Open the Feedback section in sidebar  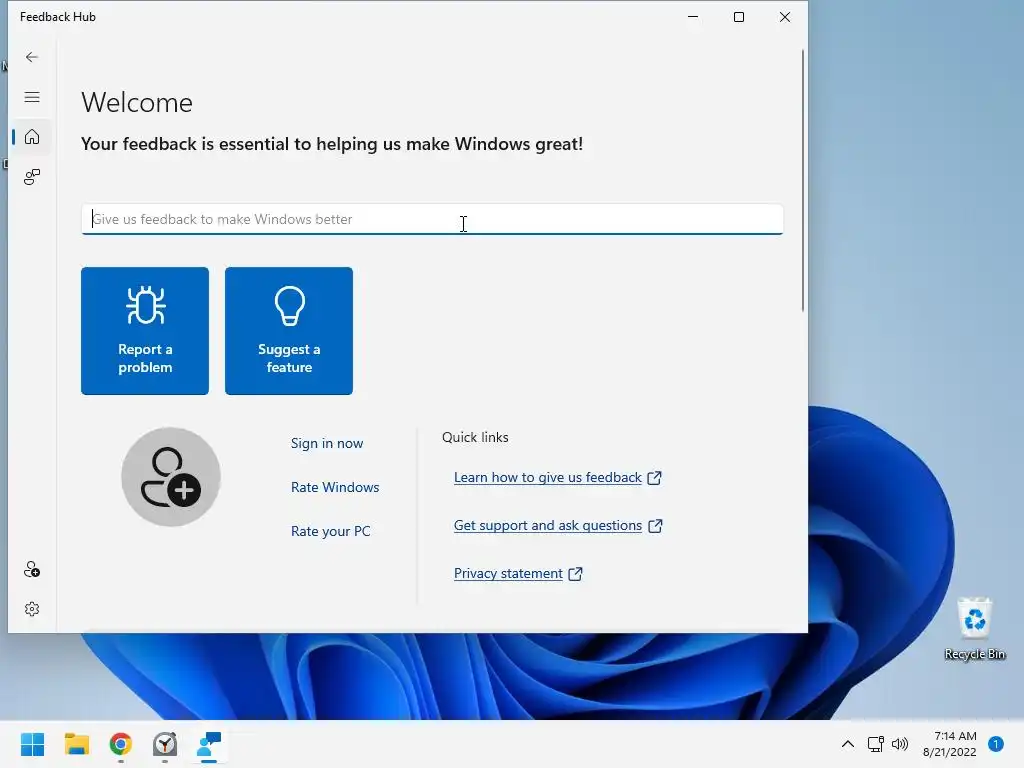[31, 176]
